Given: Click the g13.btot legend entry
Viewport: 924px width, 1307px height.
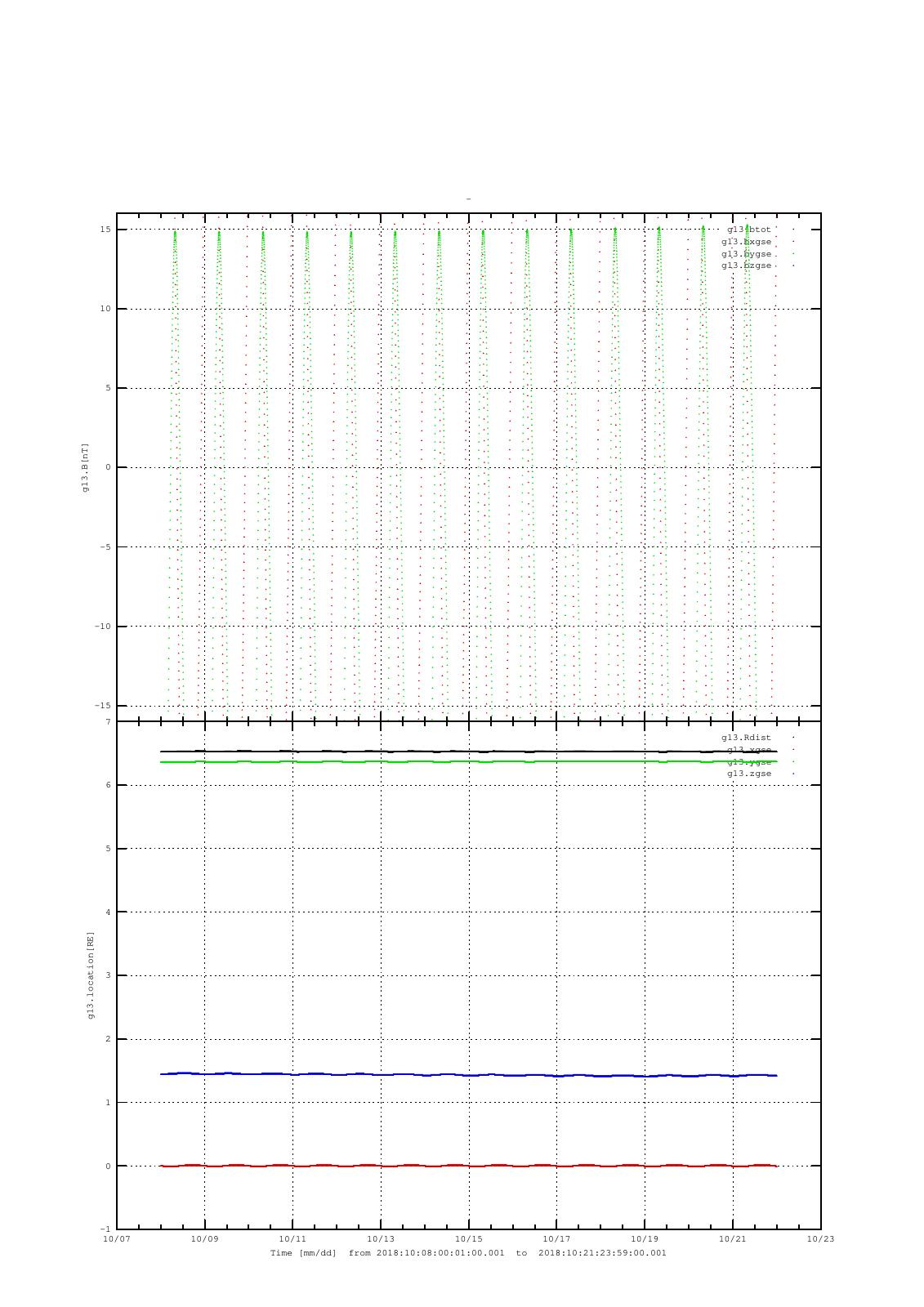Looking at the screenshot, I should click(749, 230).
